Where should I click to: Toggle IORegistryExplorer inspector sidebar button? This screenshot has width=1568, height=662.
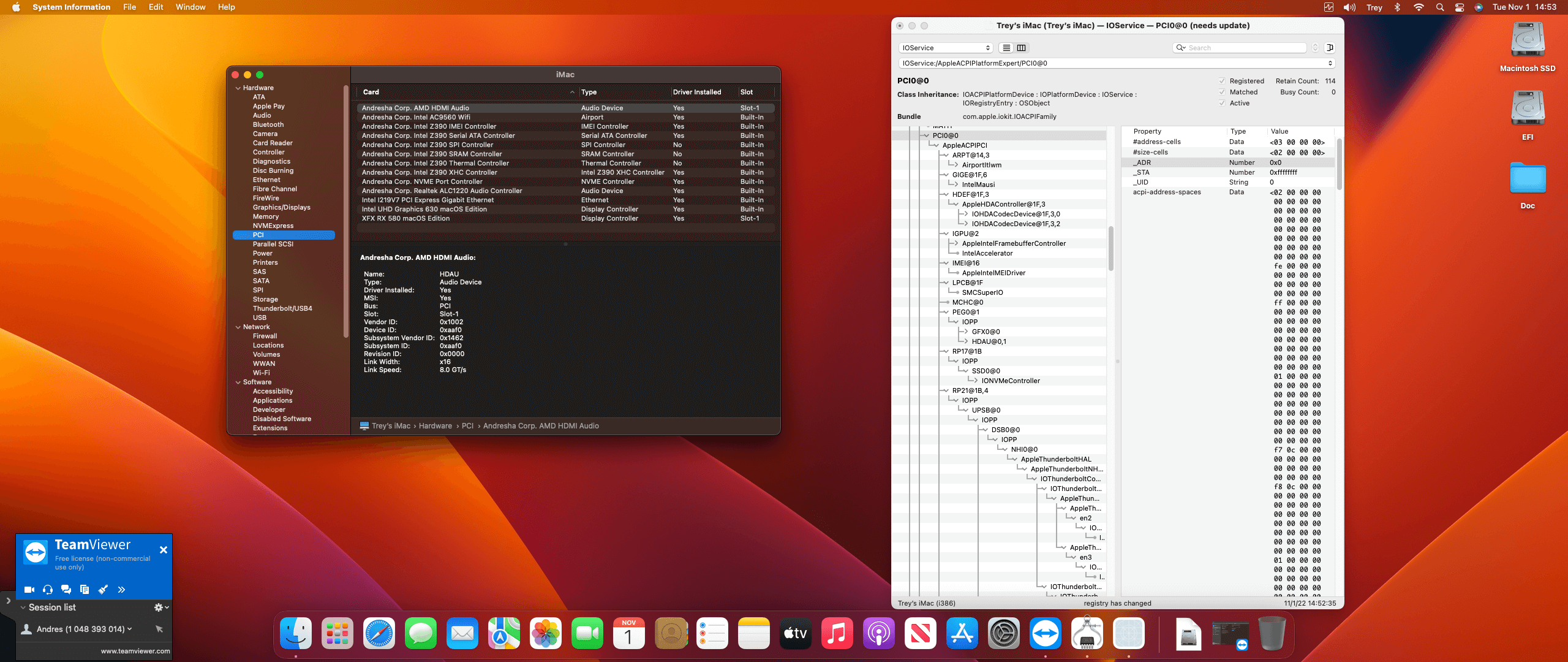(x=1330, y=48)
